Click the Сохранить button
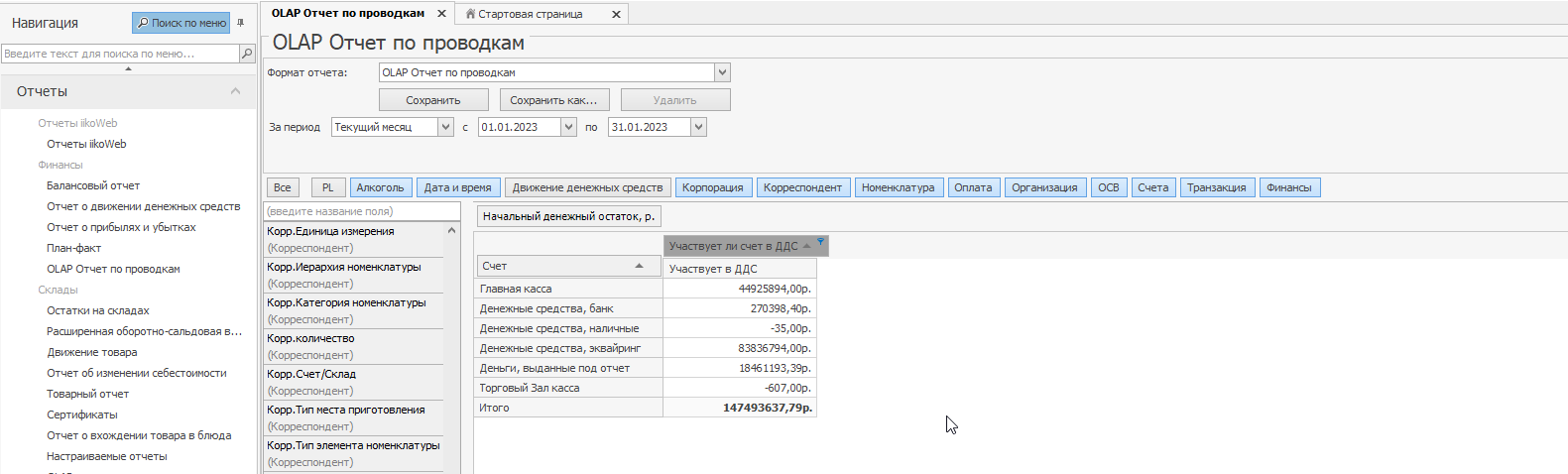 pyautogui.click(x=433, y=100)
